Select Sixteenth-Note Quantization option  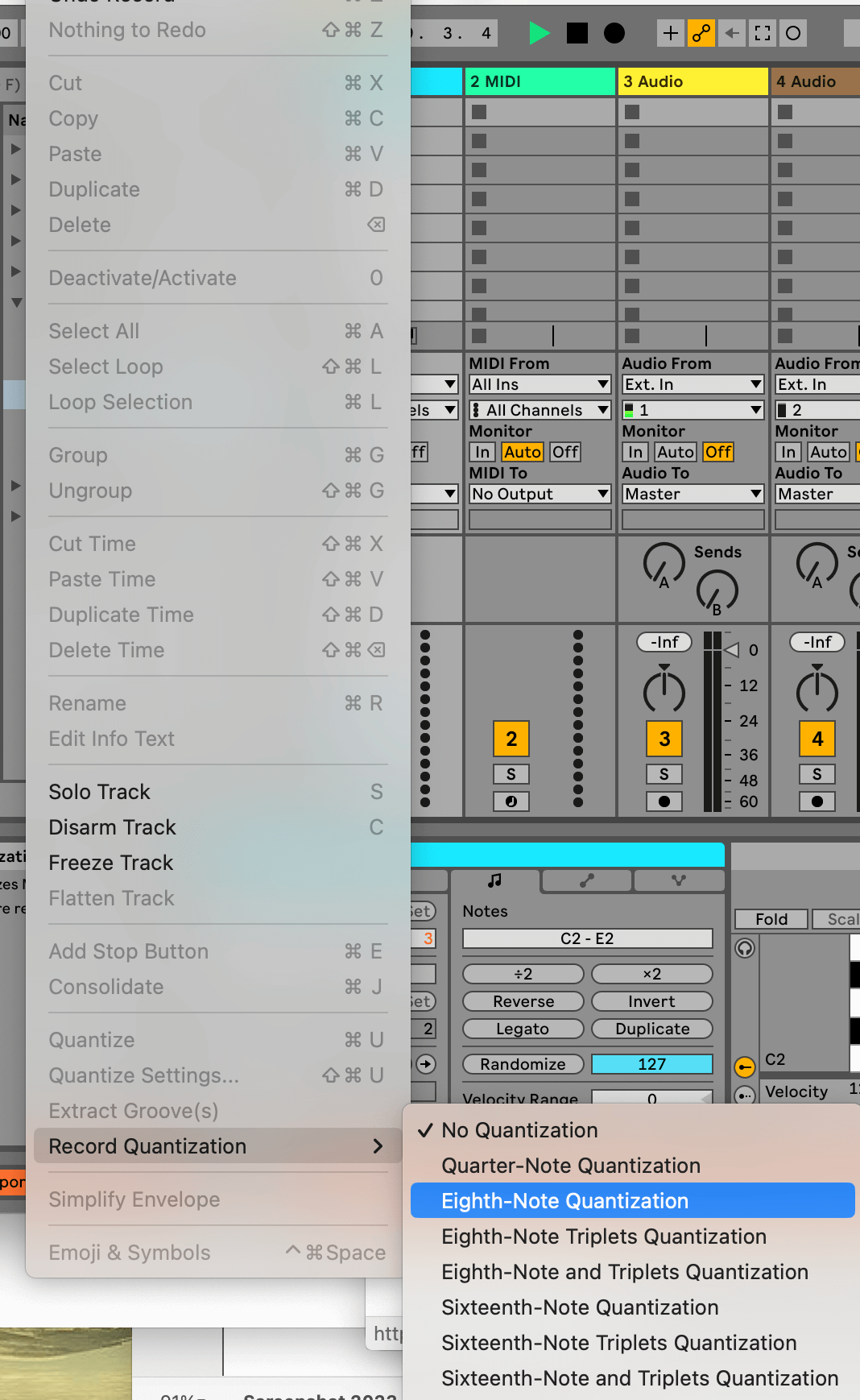(632, 1307)
